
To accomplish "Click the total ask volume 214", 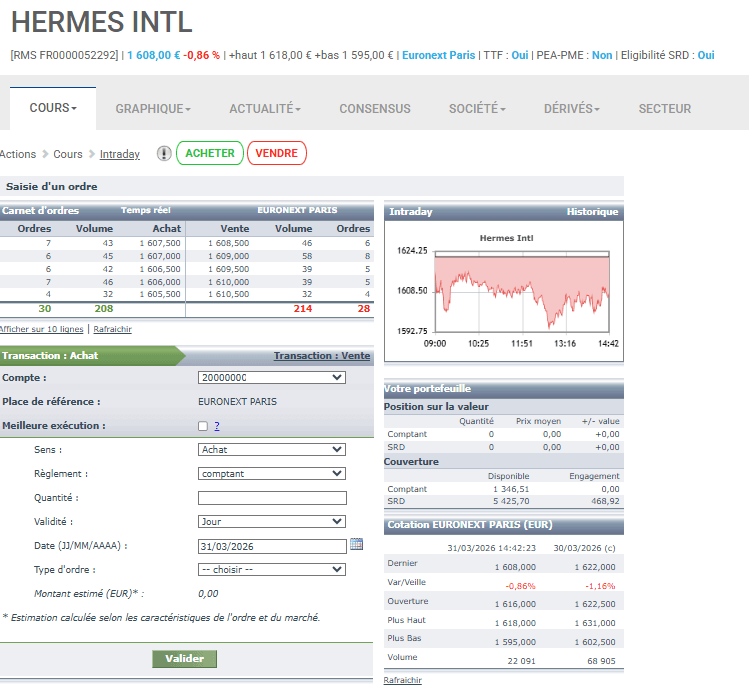I will (303, 309).
